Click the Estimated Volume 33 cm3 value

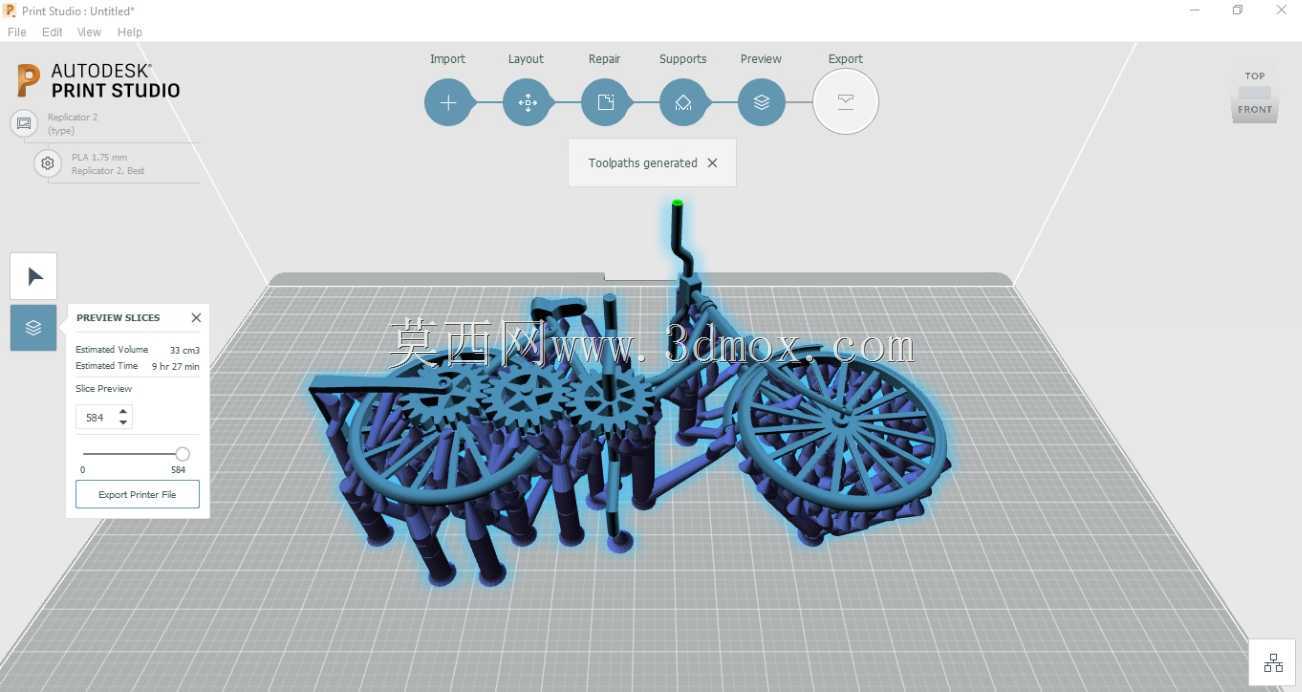(x=184, y=350)
